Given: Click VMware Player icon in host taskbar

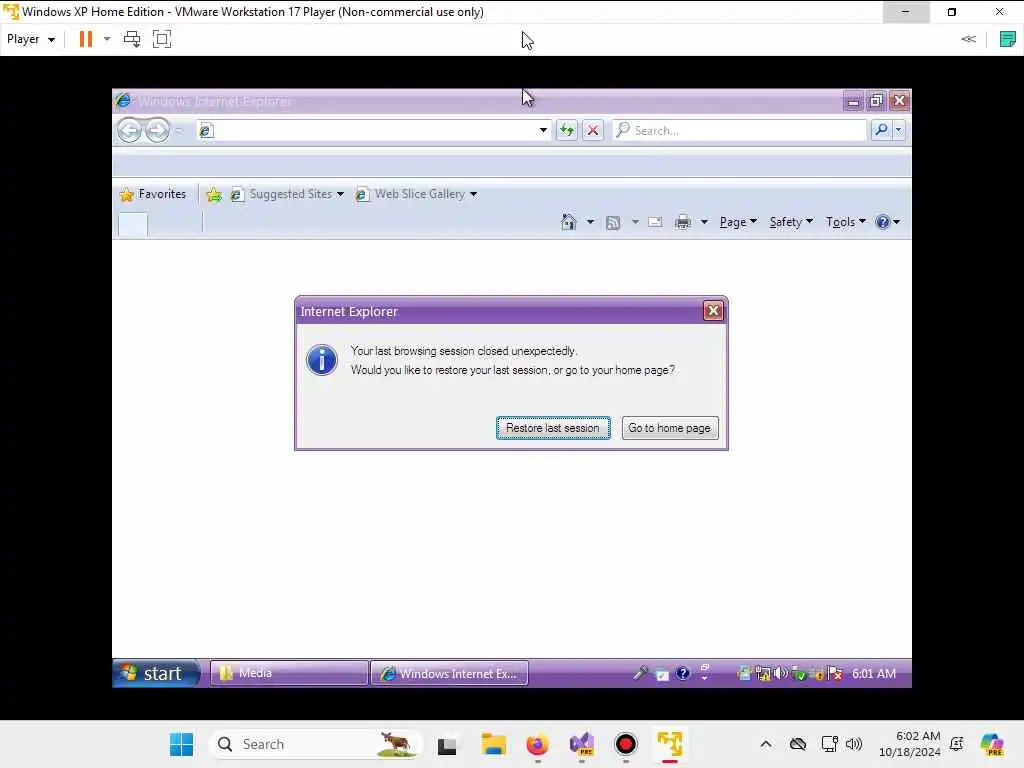Looking at the screenshot, I should tap(670, 744).
